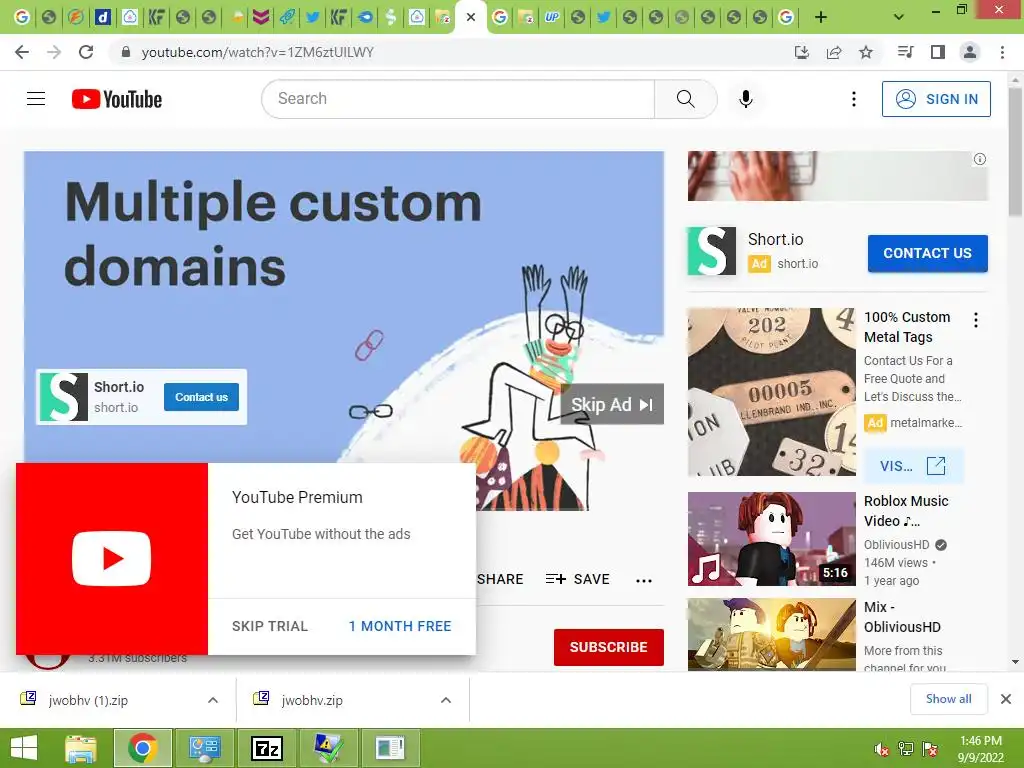Click the magnifier search button
Screen dimensions: 1024x768
pos(686,99)
